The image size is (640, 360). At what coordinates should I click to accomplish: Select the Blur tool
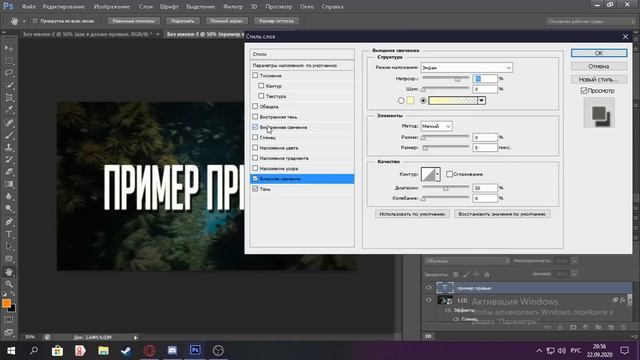pyautogui.click(x=9, y=196)
